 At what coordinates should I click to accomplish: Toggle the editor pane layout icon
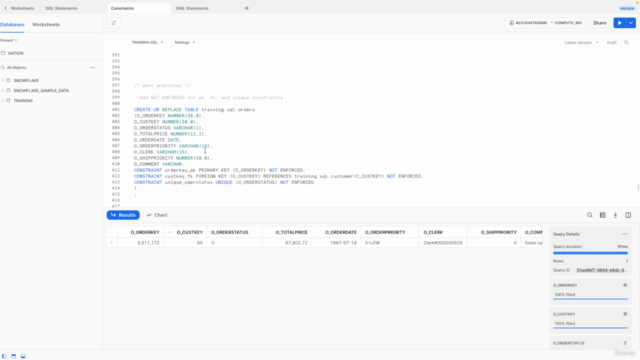[13, 356]
